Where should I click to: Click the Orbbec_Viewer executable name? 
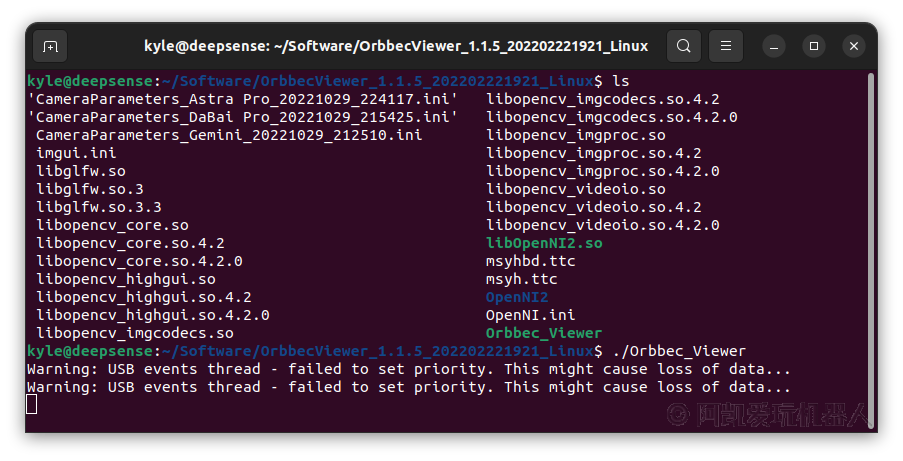click(x=544, y=333)
